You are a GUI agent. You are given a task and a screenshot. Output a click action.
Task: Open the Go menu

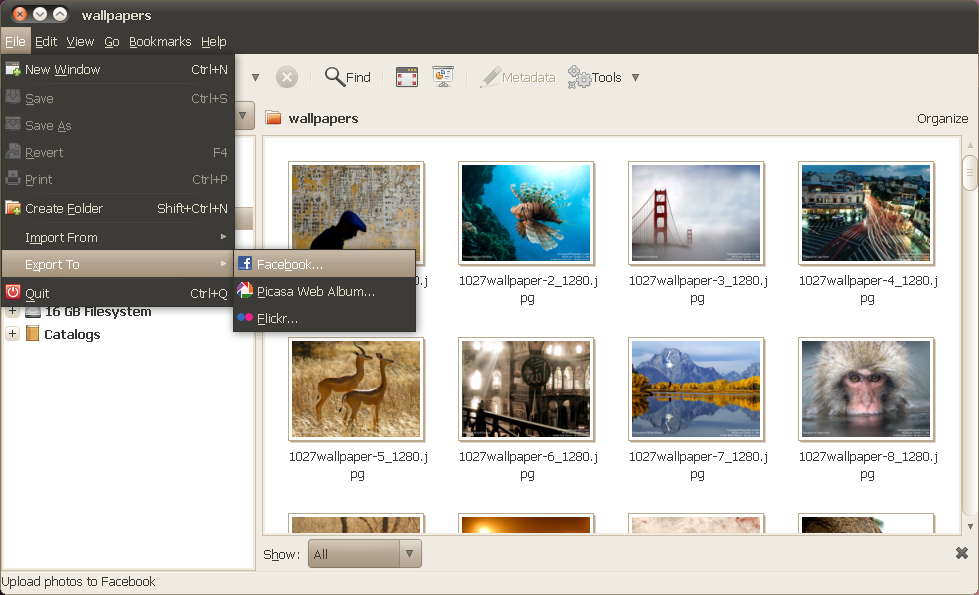[112, 42]
